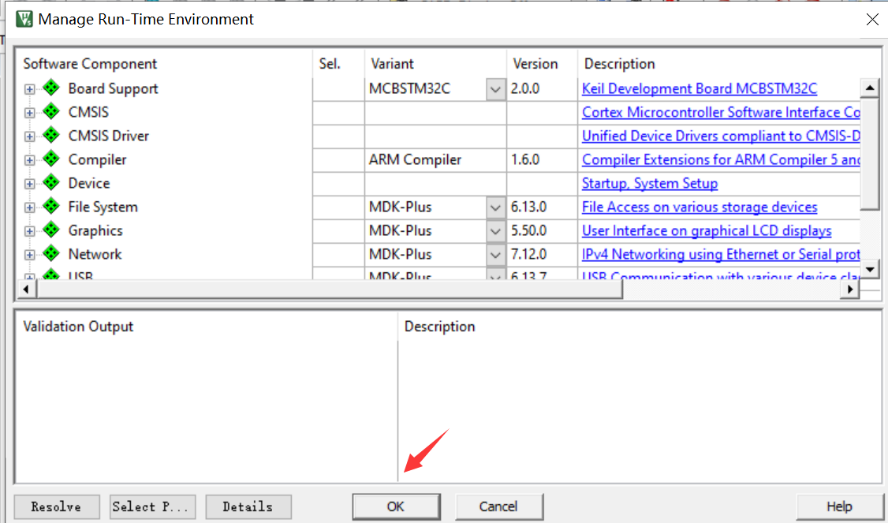The image size is (888, 523).
Task: Click the Details button
Action: pos(249,507)
